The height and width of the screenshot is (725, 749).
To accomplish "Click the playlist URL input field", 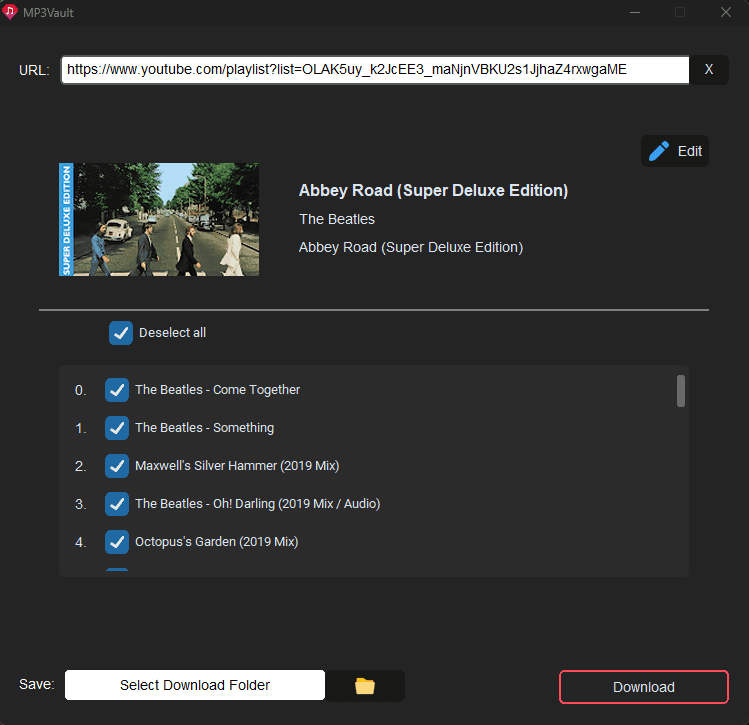I will [x=375, y=70].
